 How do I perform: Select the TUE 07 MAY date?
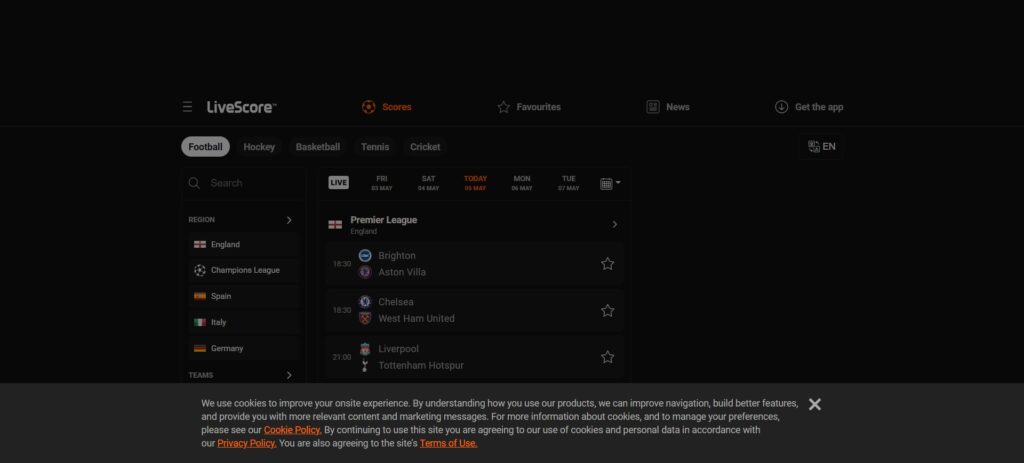(x=569, y=183)
